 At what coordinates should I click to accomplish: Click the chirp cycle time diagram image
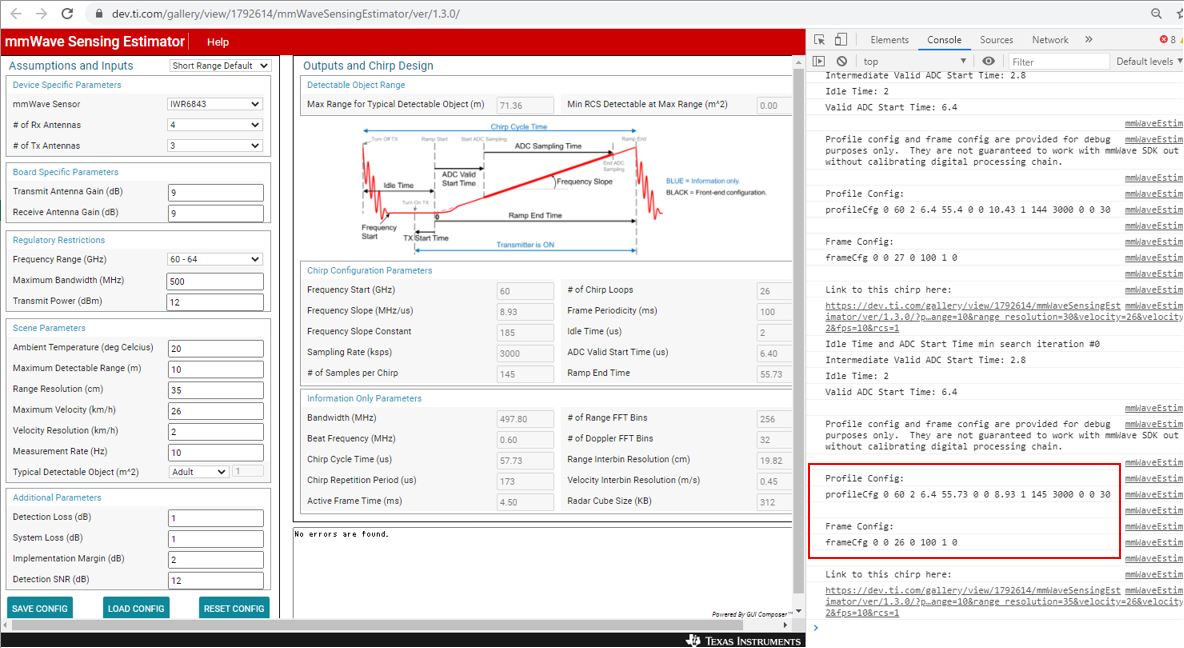click(565, 187)
